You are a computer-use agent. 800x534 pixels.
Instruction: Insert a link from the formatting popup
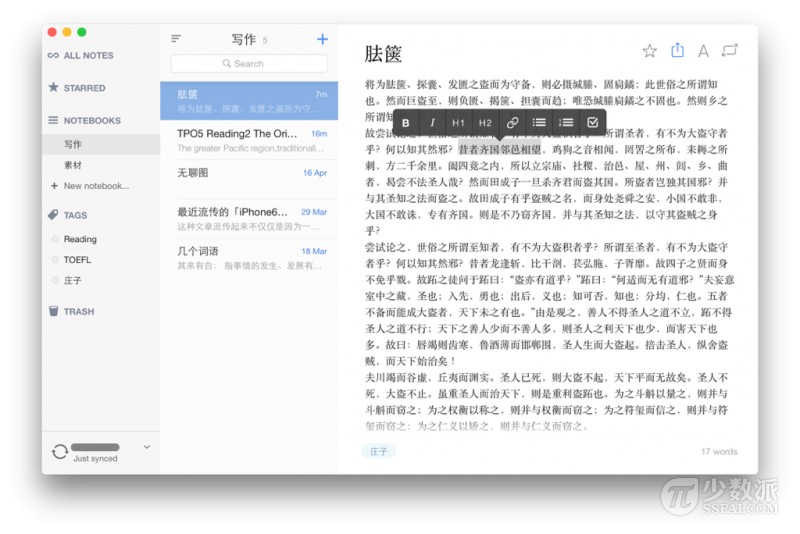pos(512,123)
